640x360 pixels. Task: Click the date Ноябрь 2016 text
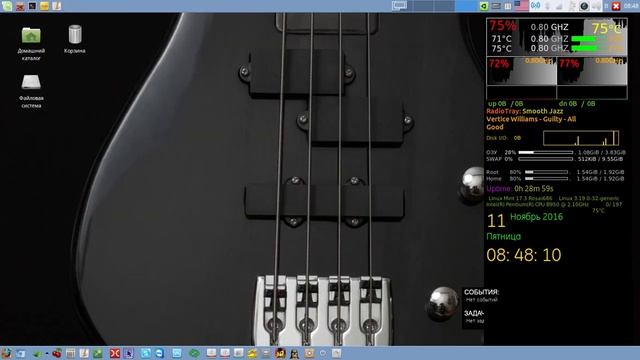point(536,217)
